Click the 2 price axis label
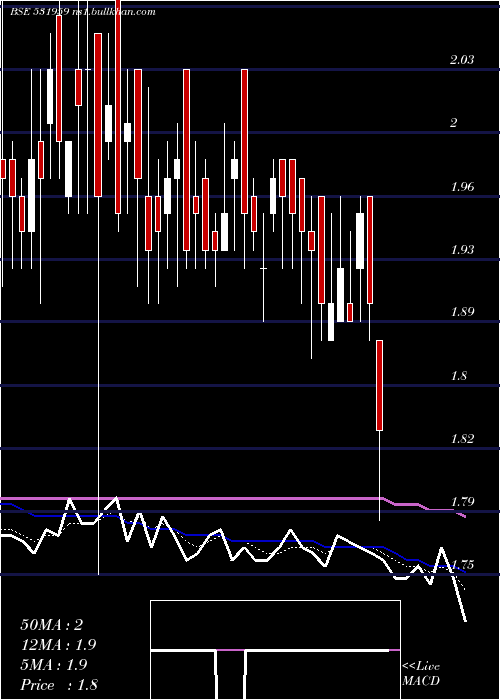 click(454, 123)
